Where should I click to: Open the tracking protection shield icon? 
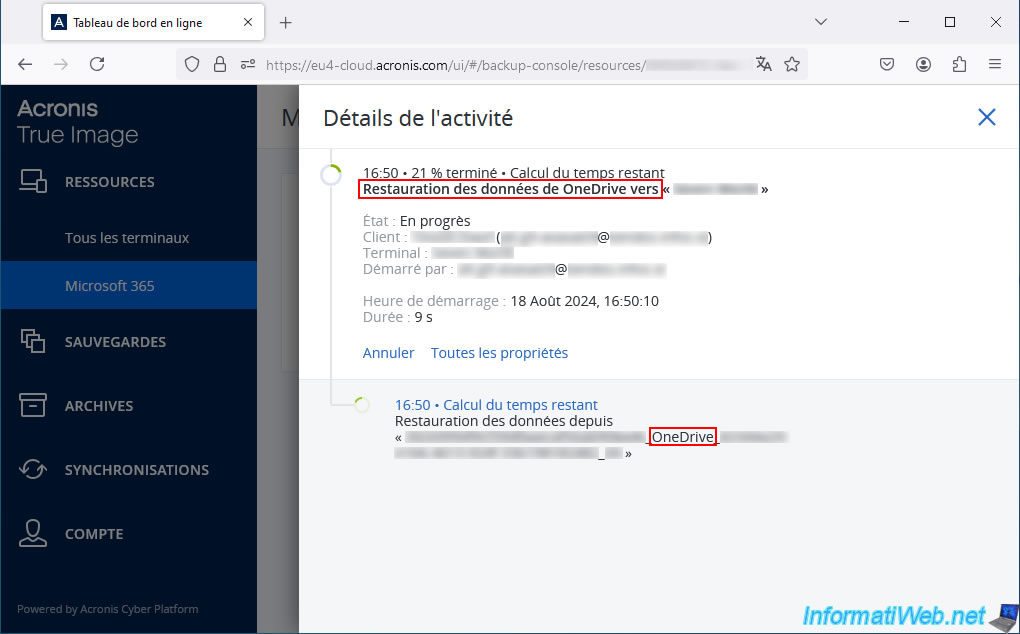[x=192, y=64]
